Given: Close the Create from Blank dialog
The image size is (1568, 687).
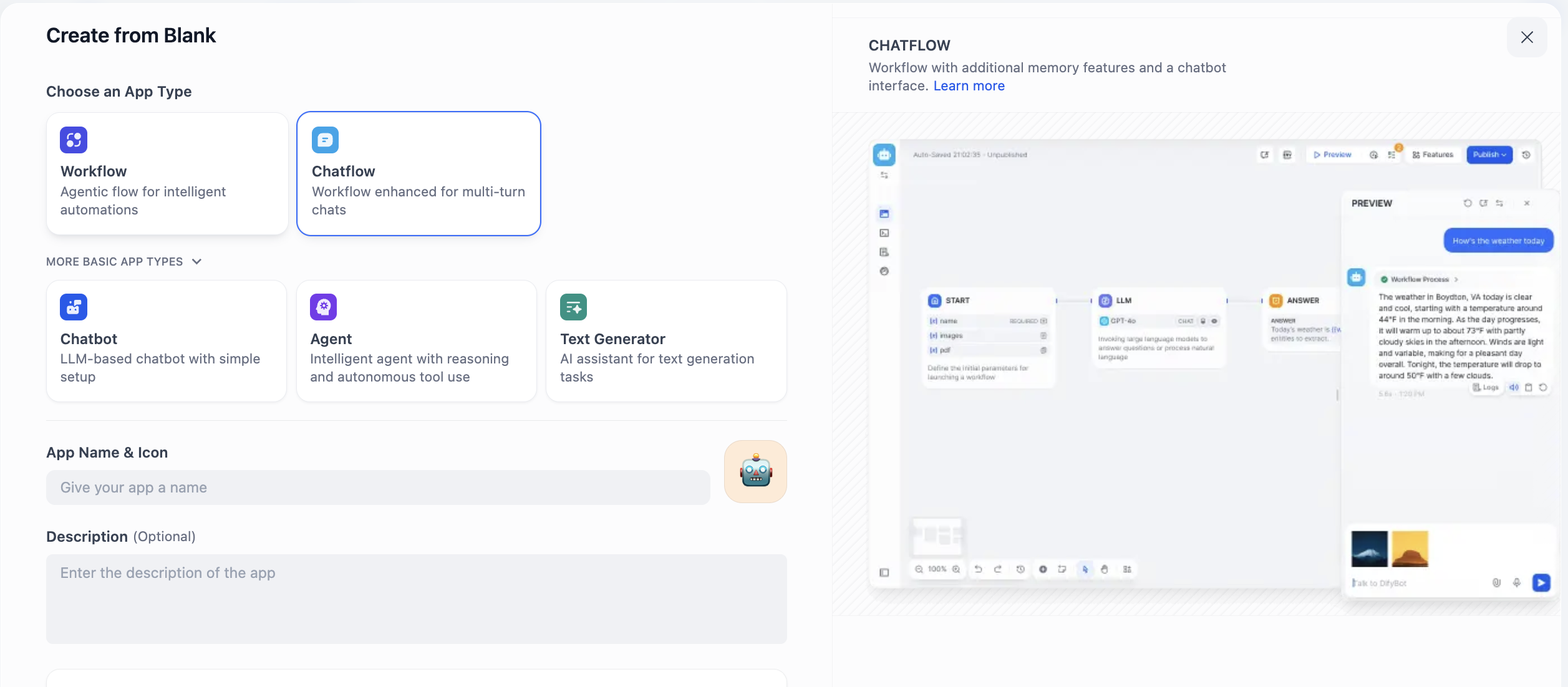Looking at the screenshot, I should tap(1526, 37).
